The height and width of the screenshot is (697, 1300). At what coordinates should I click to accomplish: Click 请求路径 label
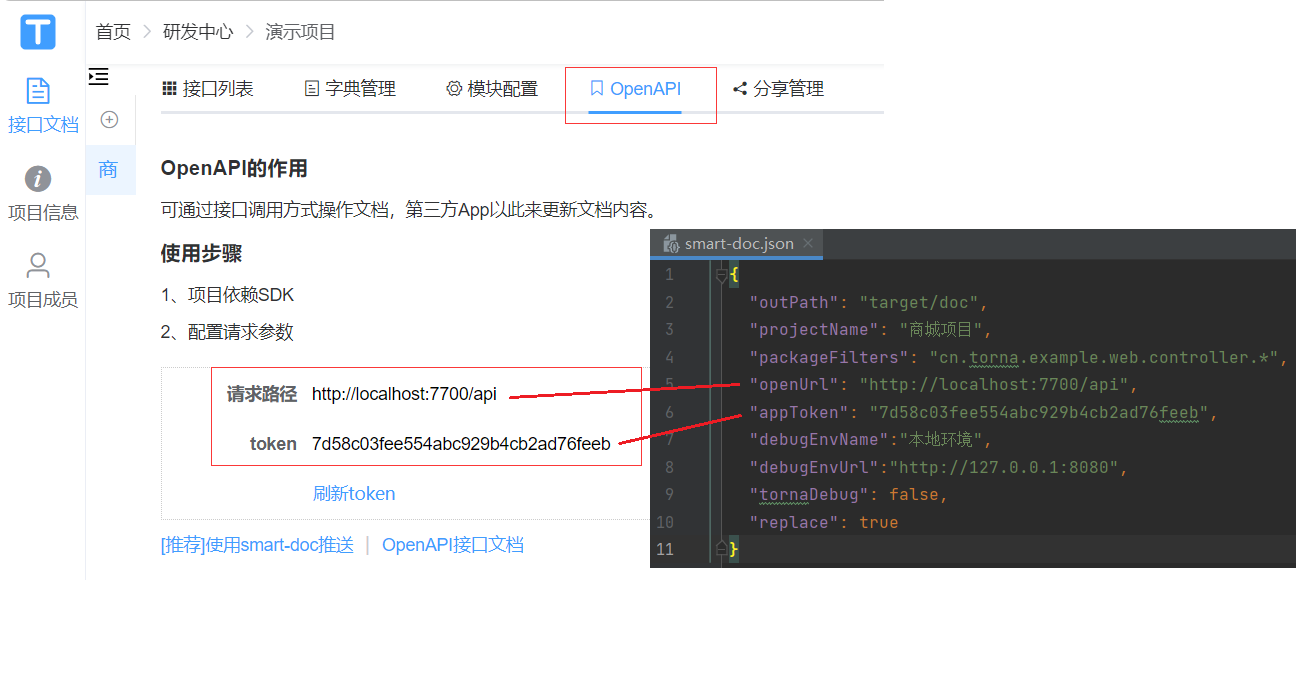click(x=262, y=394)
